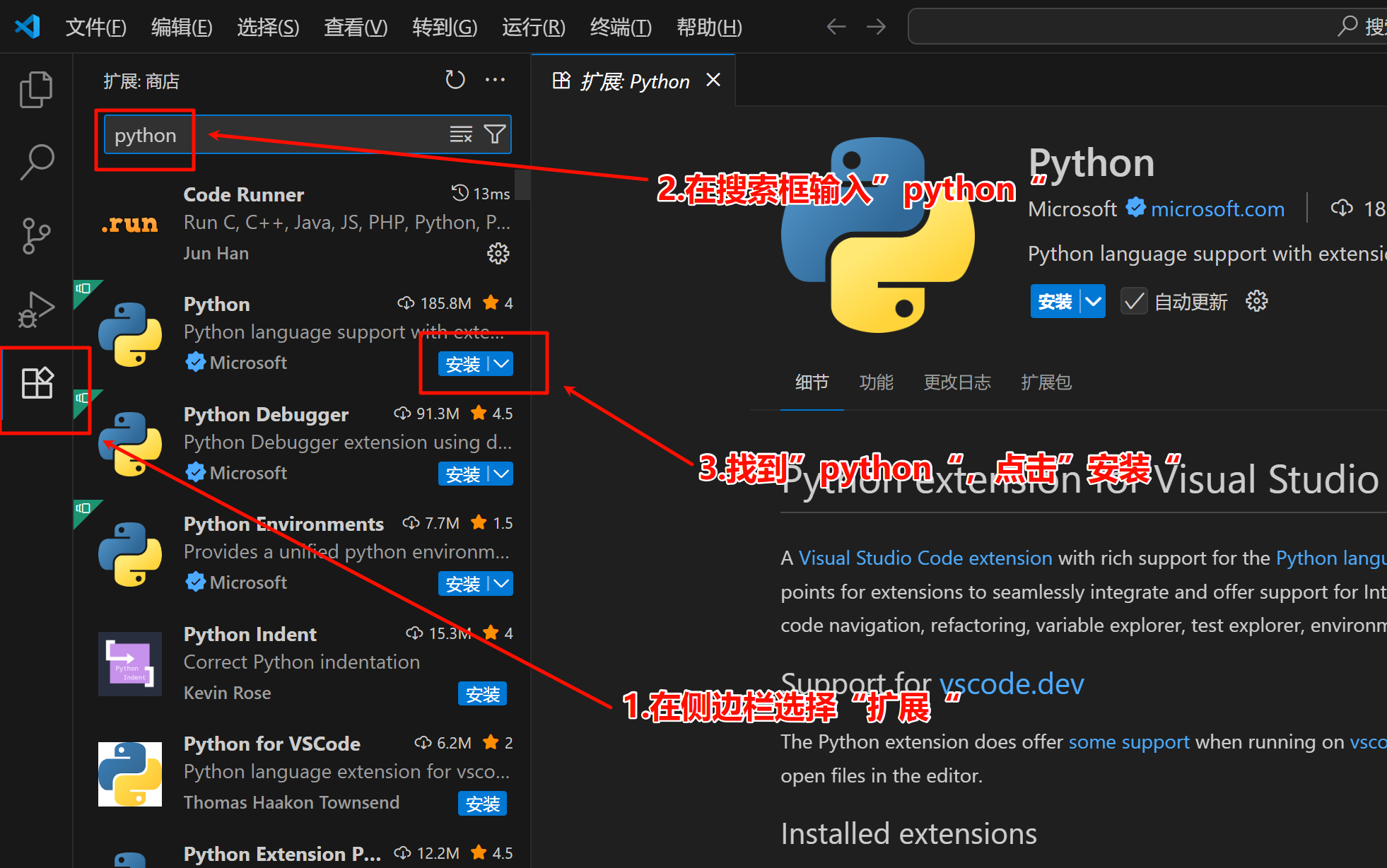Switch to the 更改日志 tab
1387x868 pixels.
coord(957,382)
